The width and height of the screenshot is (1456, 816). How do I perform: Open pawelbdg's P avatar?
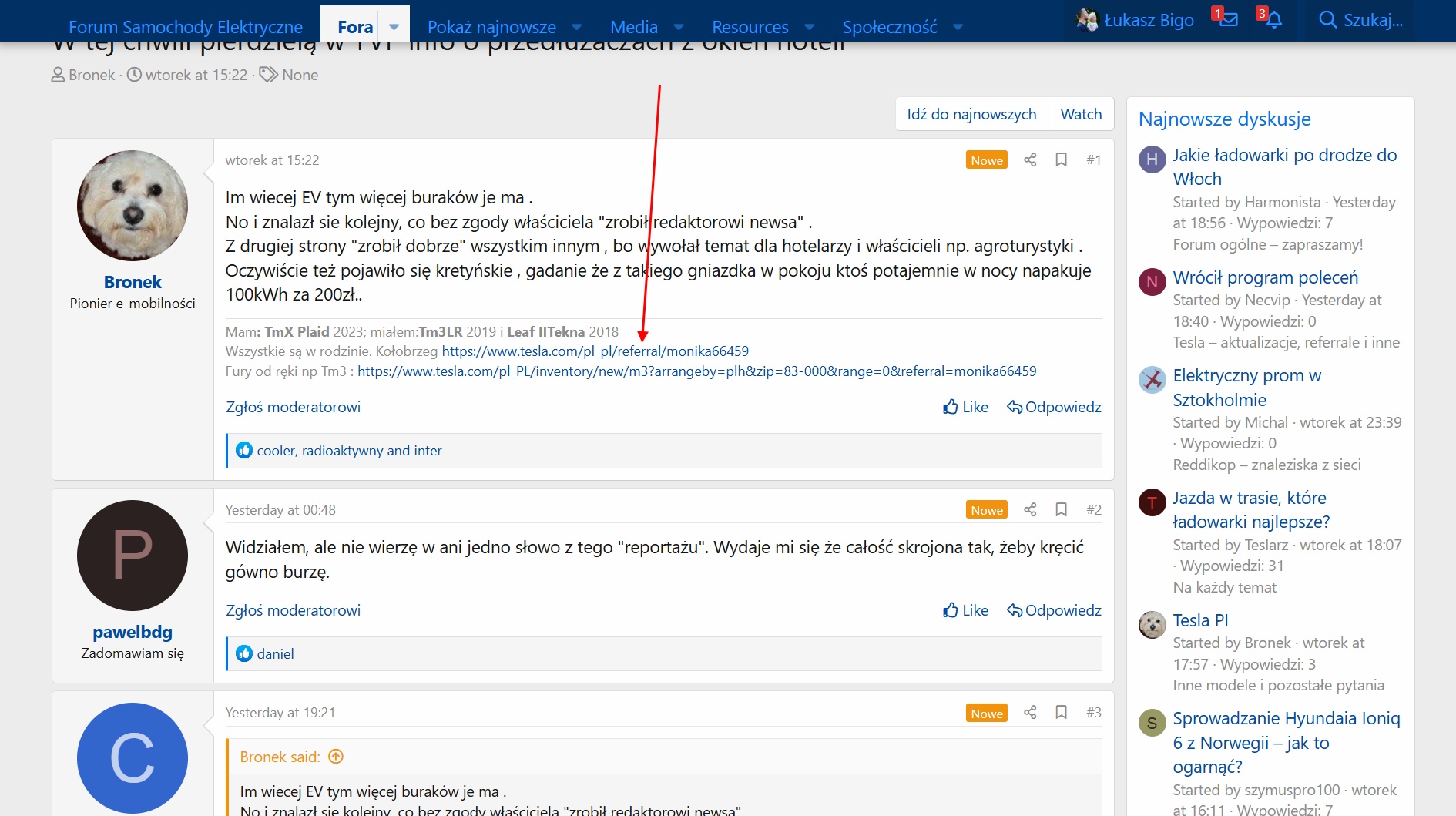pyautogui.click(x=133, y=556)
